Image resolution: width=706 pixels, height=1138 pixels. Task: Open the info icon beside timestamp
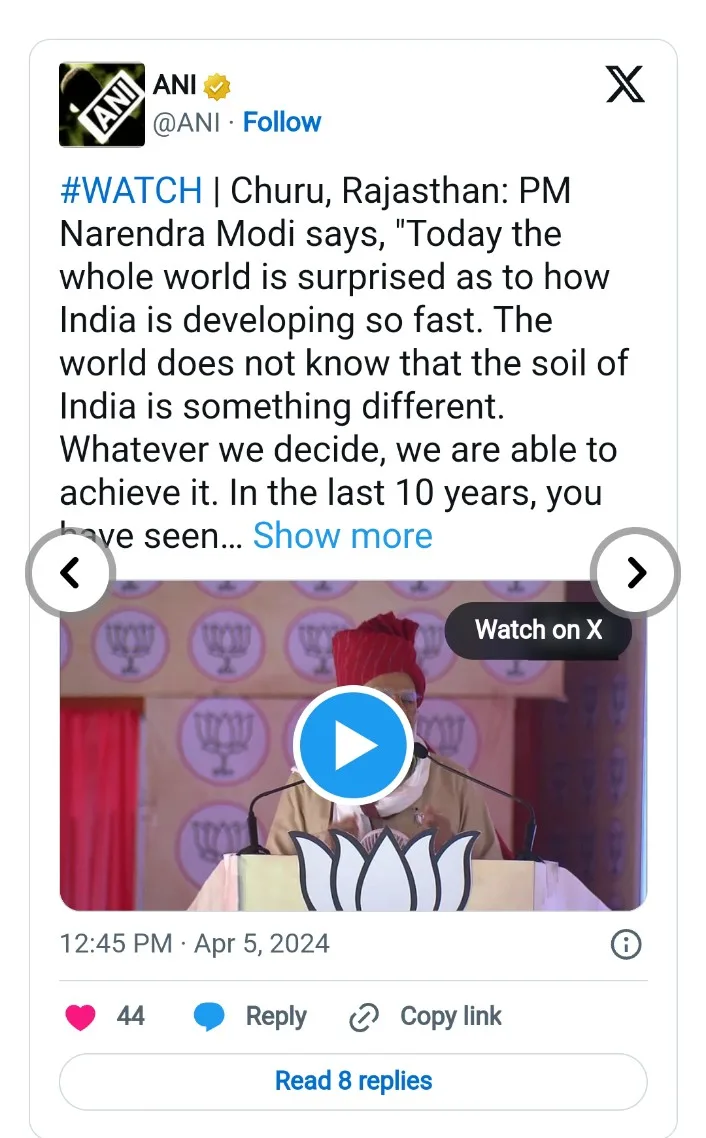pos(626,944)
